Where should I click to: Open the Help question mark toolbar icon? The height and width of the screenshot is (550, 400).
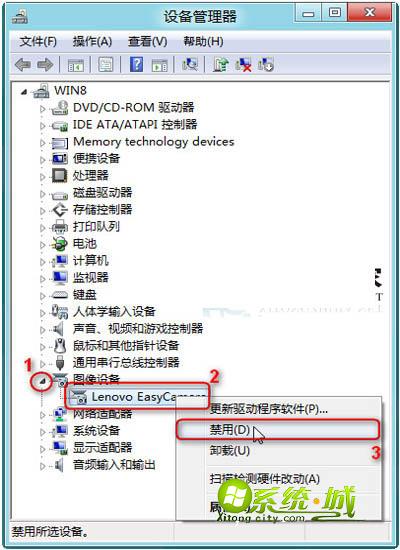136,65
